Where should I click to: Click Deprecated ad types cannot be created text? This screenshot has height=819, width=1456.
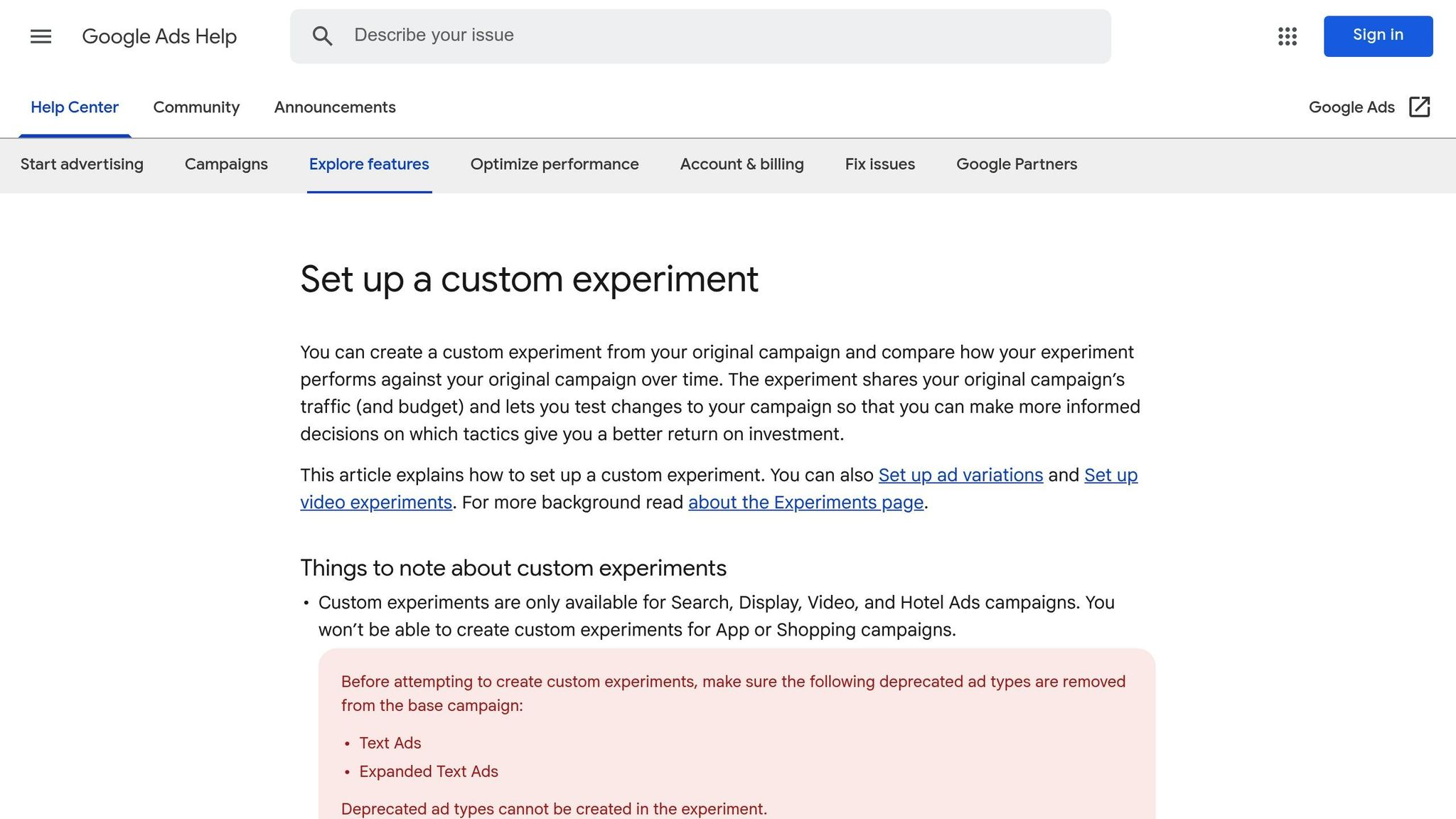554,809
